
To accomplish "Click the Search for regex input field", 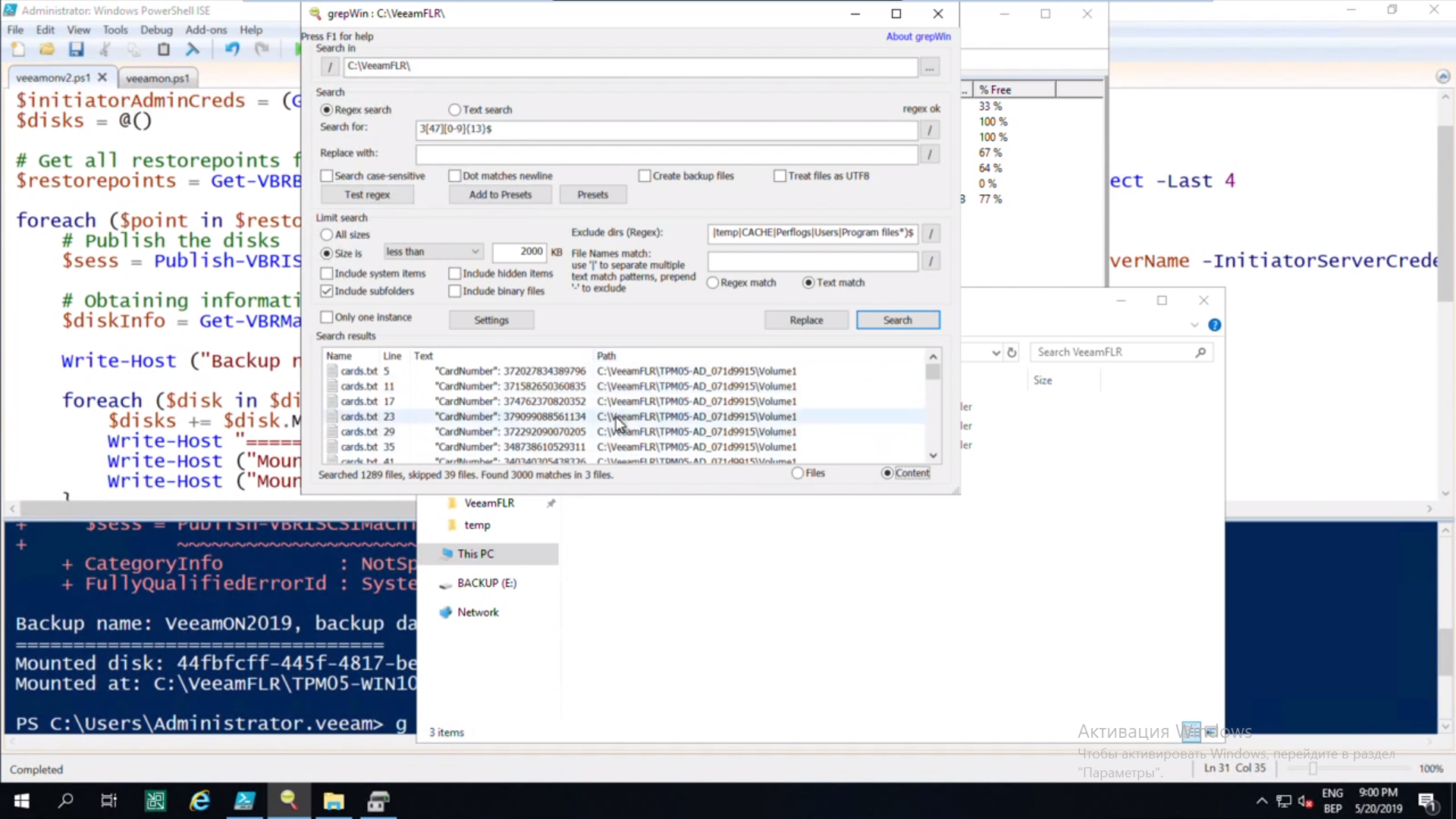I will 667,130.
